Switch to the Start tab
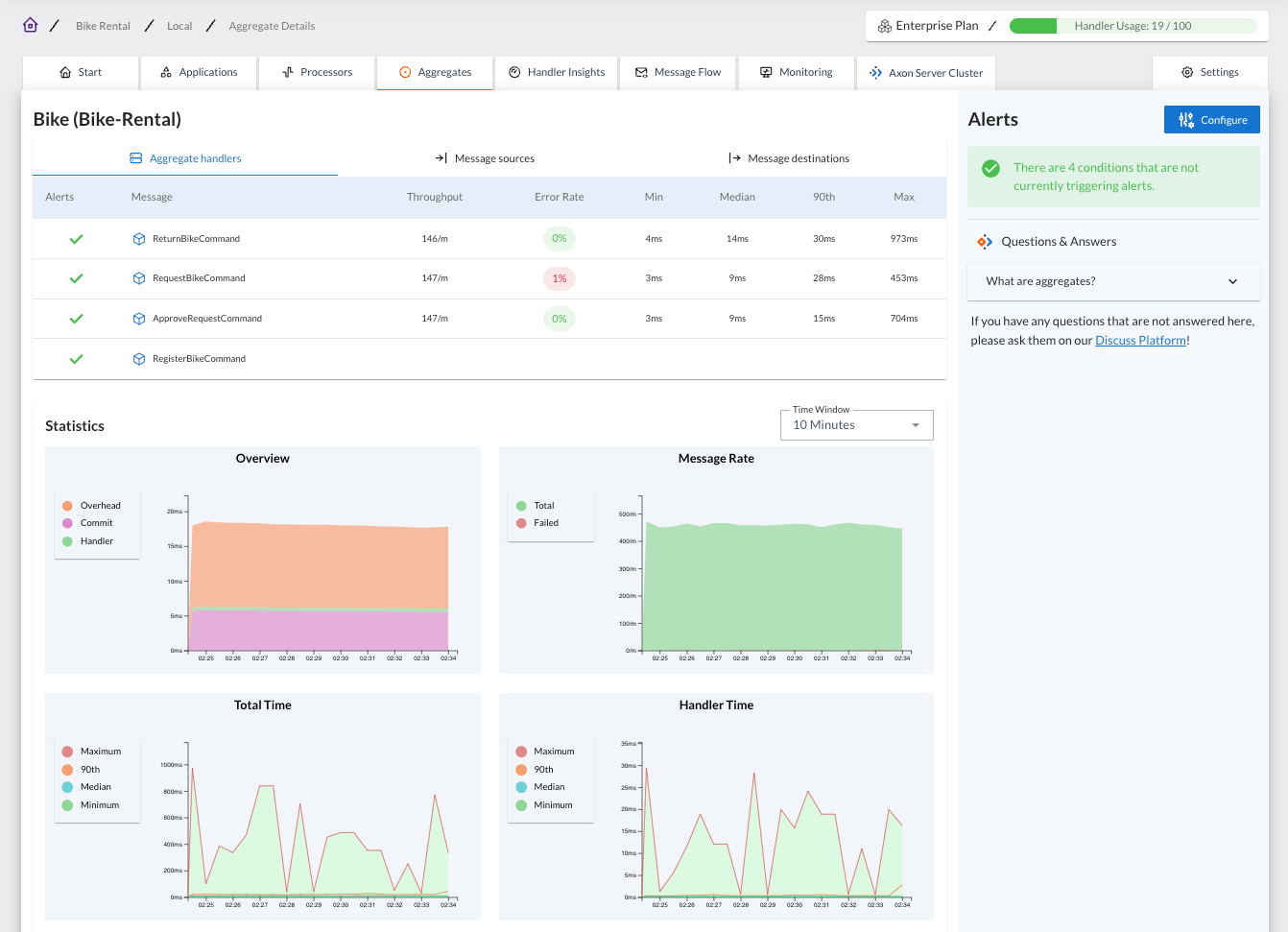The height and width of the screenshot is (932, 1288). 81,72
